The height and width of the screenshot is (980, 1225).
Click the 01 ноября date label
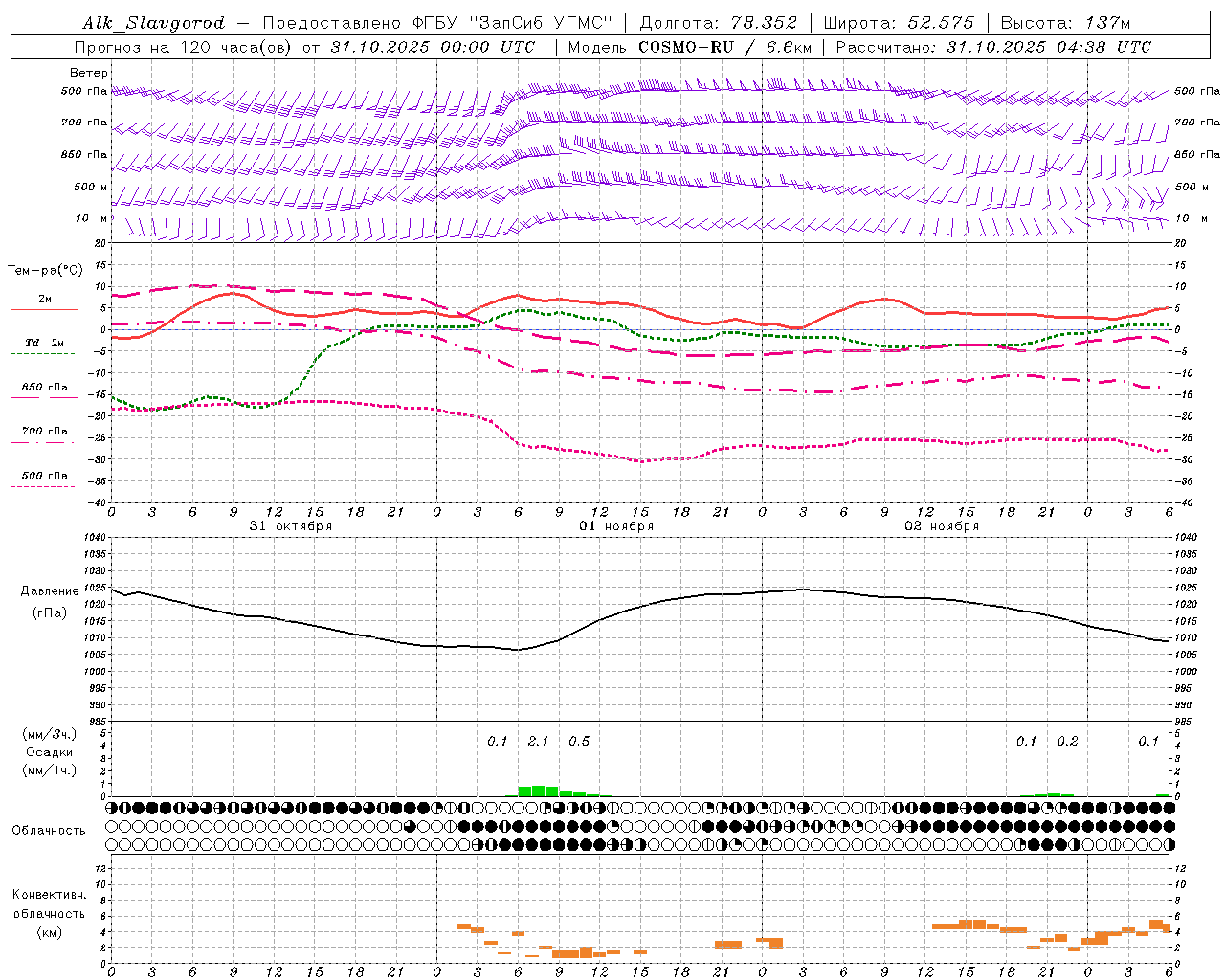point(616,526)
